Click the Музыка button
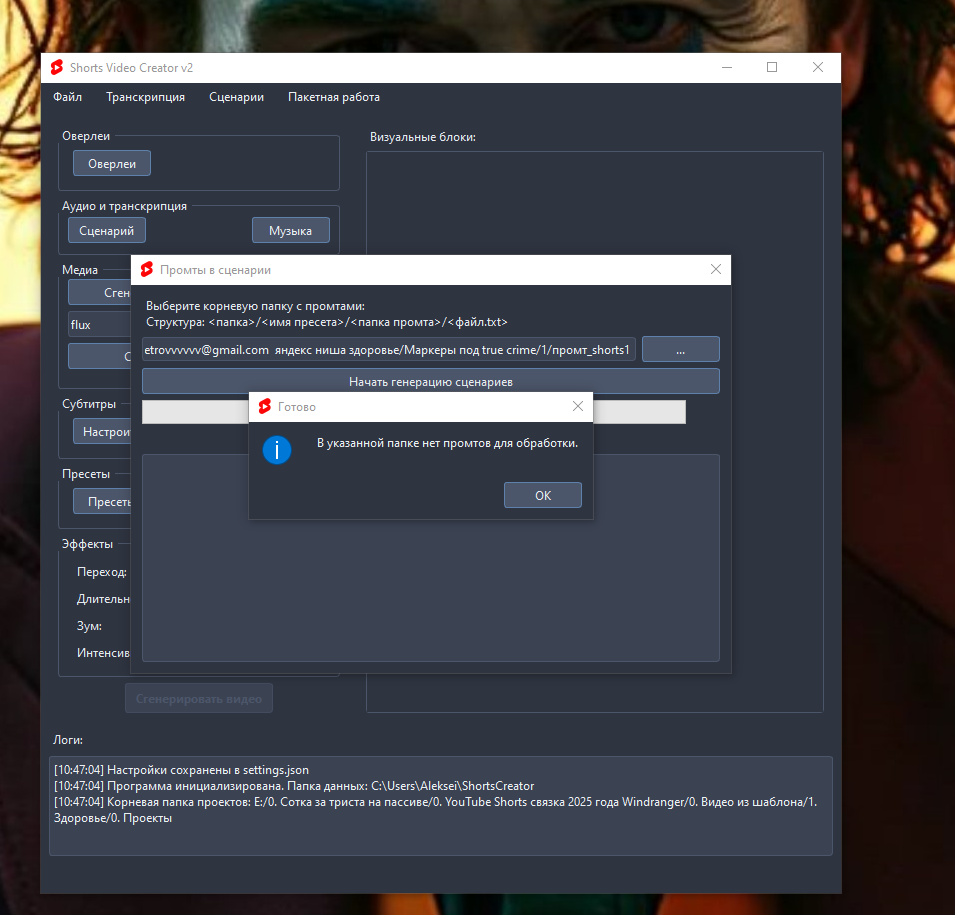Screen dimensions: 955x915 [291, 230]
